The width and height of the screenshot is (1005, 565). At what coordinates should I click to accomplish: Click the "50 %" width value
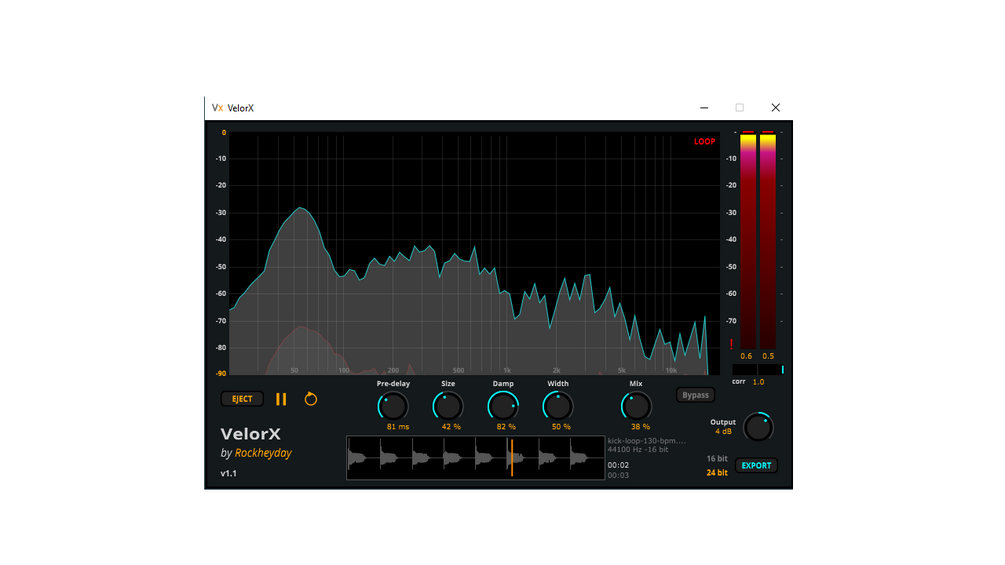(561, 427)
